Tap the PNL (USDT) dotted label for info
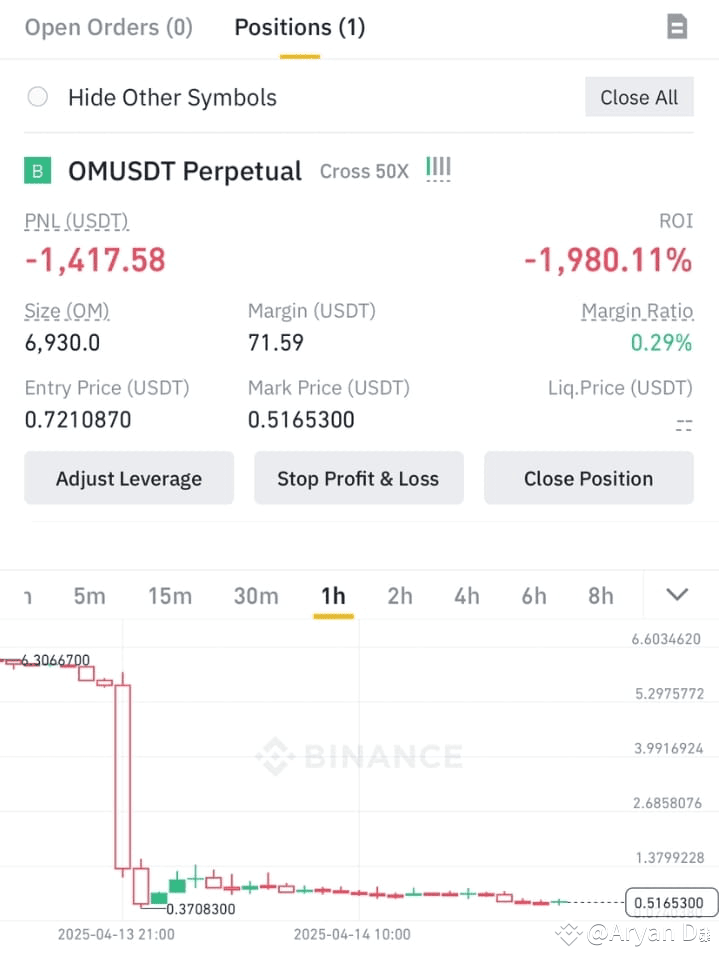 tap(76, 221)
